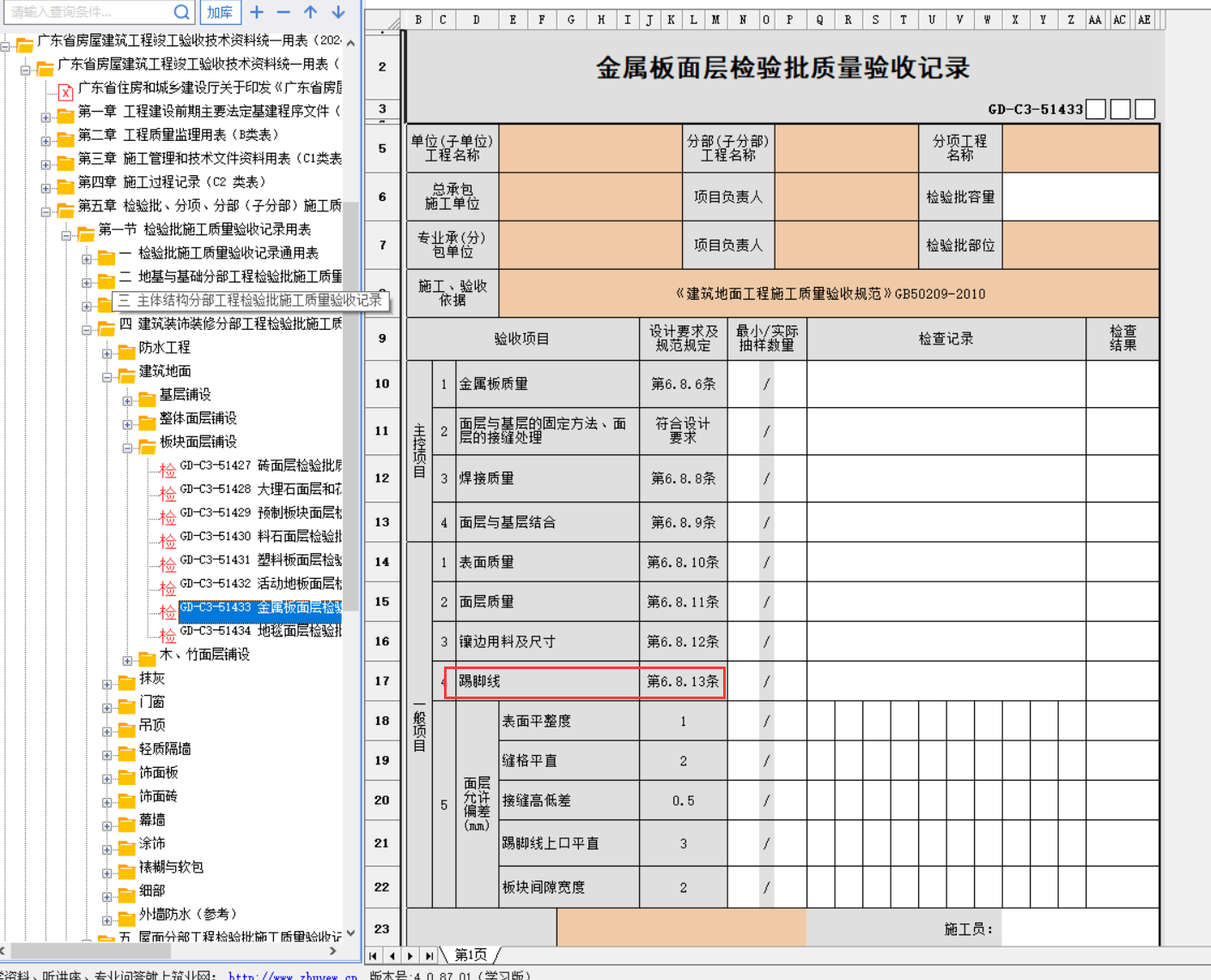Image resolution: width=1211 pixels, height=980 pixels.
Task: Collapse the 板块面层铺设 tree node
Action: point(127,447)
